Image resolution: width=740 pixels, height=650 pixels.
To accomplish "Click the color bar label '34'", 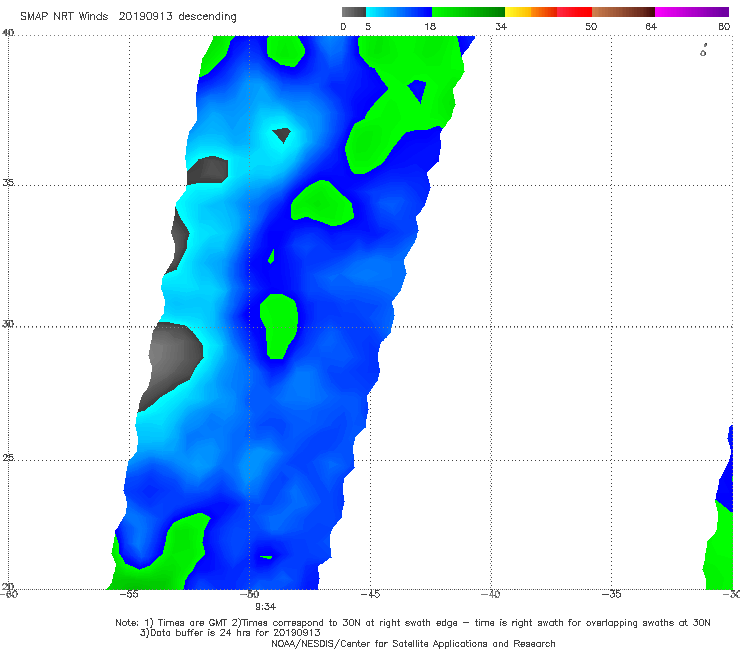I will pos(501,26).
